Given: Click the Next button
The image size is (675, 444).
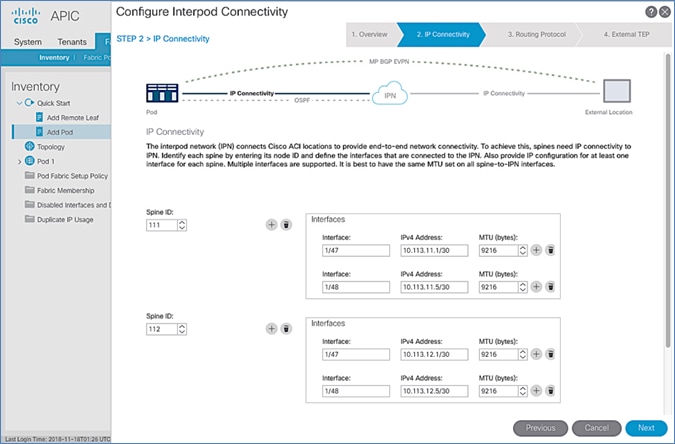Looking at the screenshot, I should point(646,428).
